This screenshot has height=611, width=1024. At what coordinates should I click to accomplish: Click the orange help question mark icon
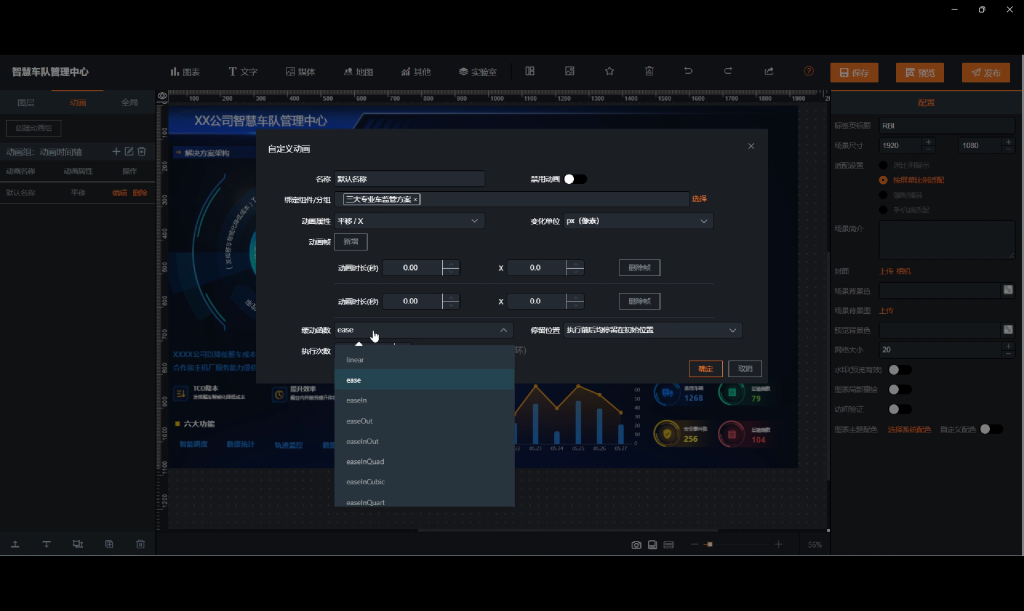[808, 72]
